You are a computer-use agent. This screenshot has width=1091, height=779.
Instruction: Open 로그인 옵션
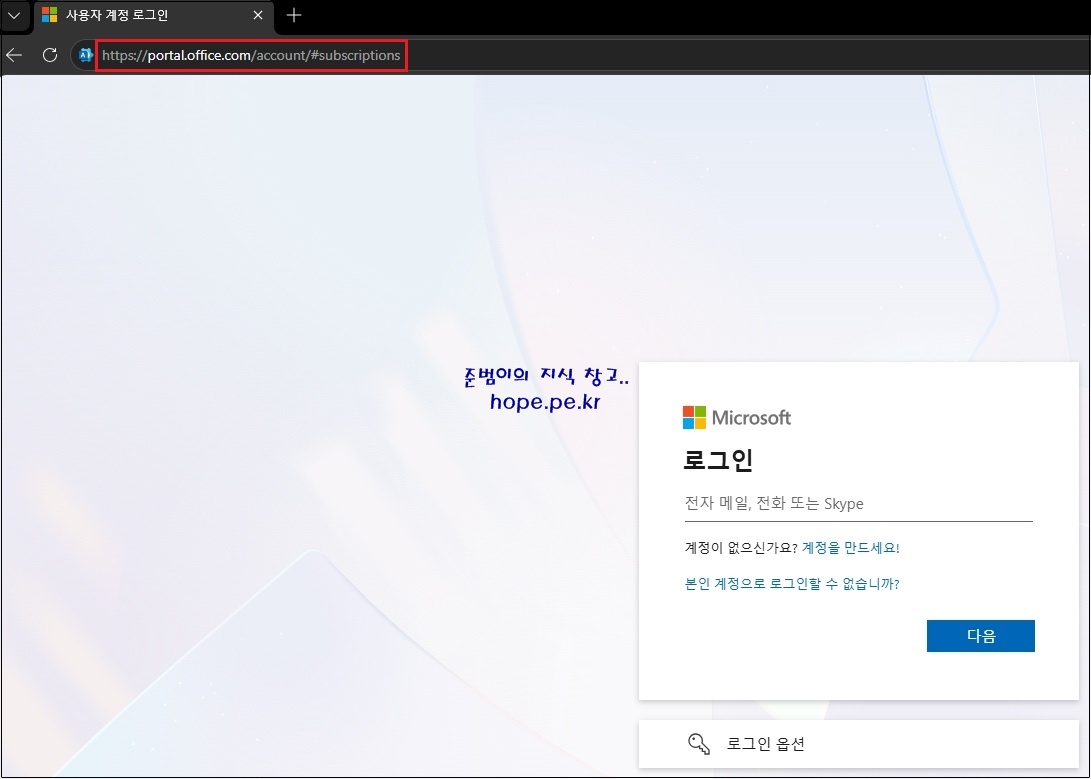[x=859, y=744]
